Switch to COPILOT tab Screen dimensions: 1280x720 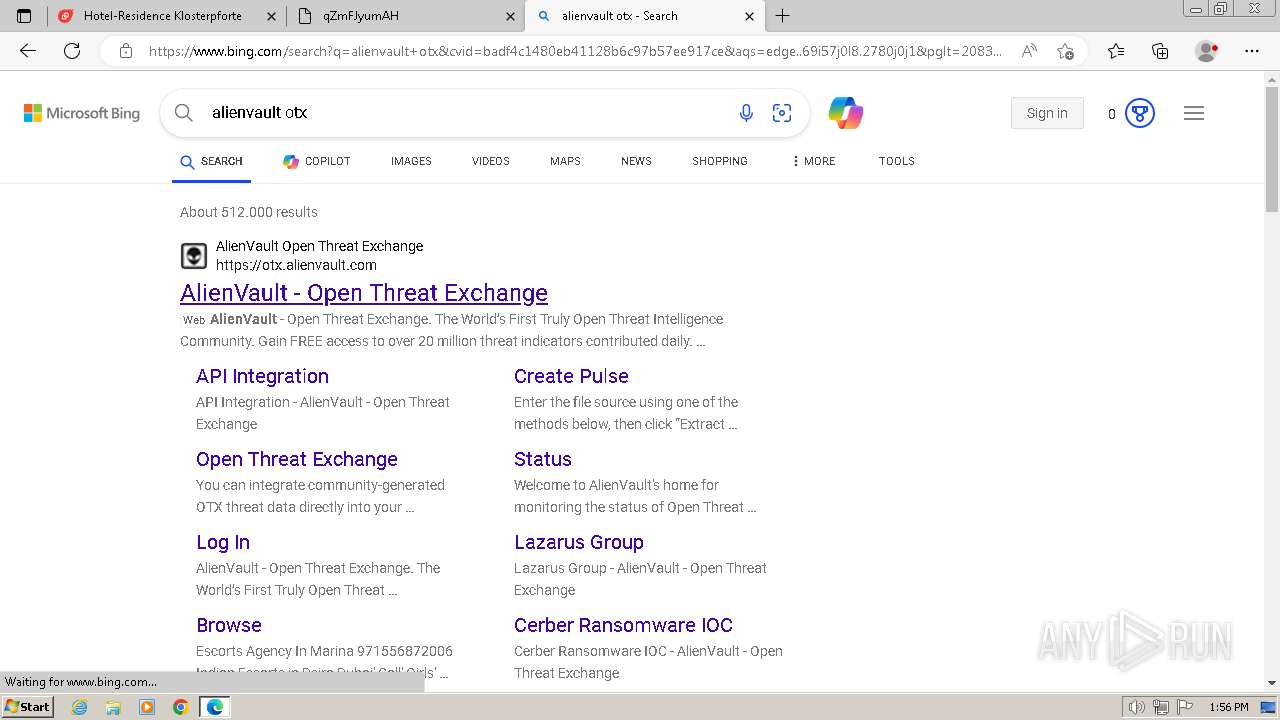click(316, 161)
